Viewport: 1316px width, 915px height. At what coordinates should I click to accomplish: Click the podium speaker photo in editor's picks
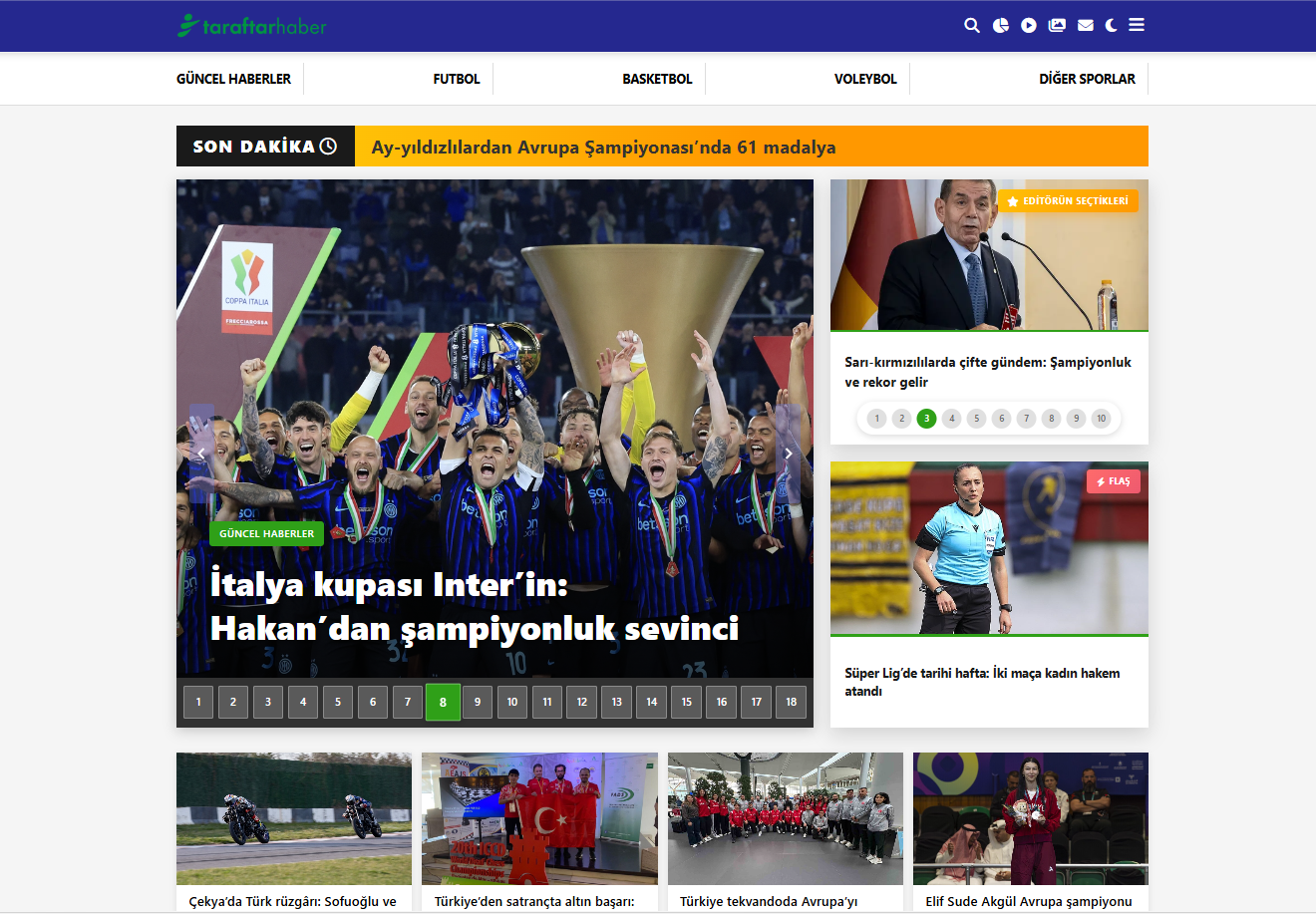[989, 255]
